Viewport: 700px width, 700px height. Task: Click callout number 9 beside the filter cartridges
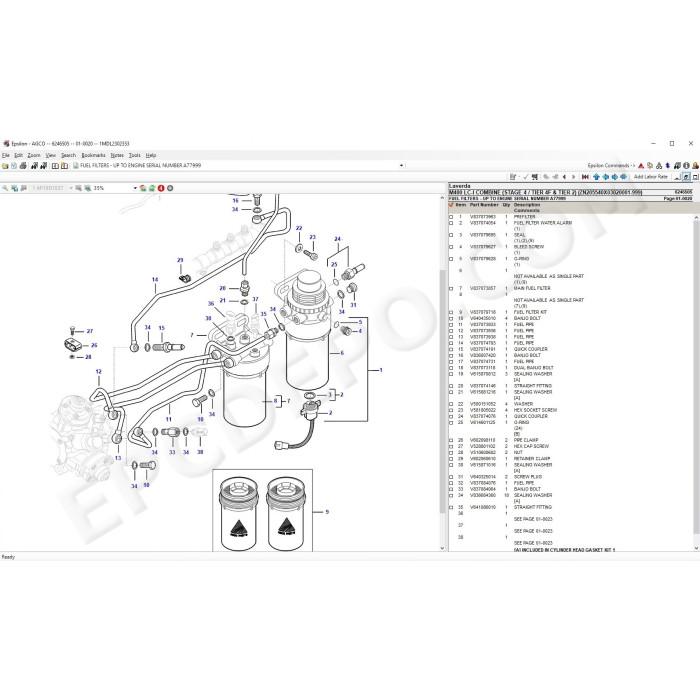[327, 512]
